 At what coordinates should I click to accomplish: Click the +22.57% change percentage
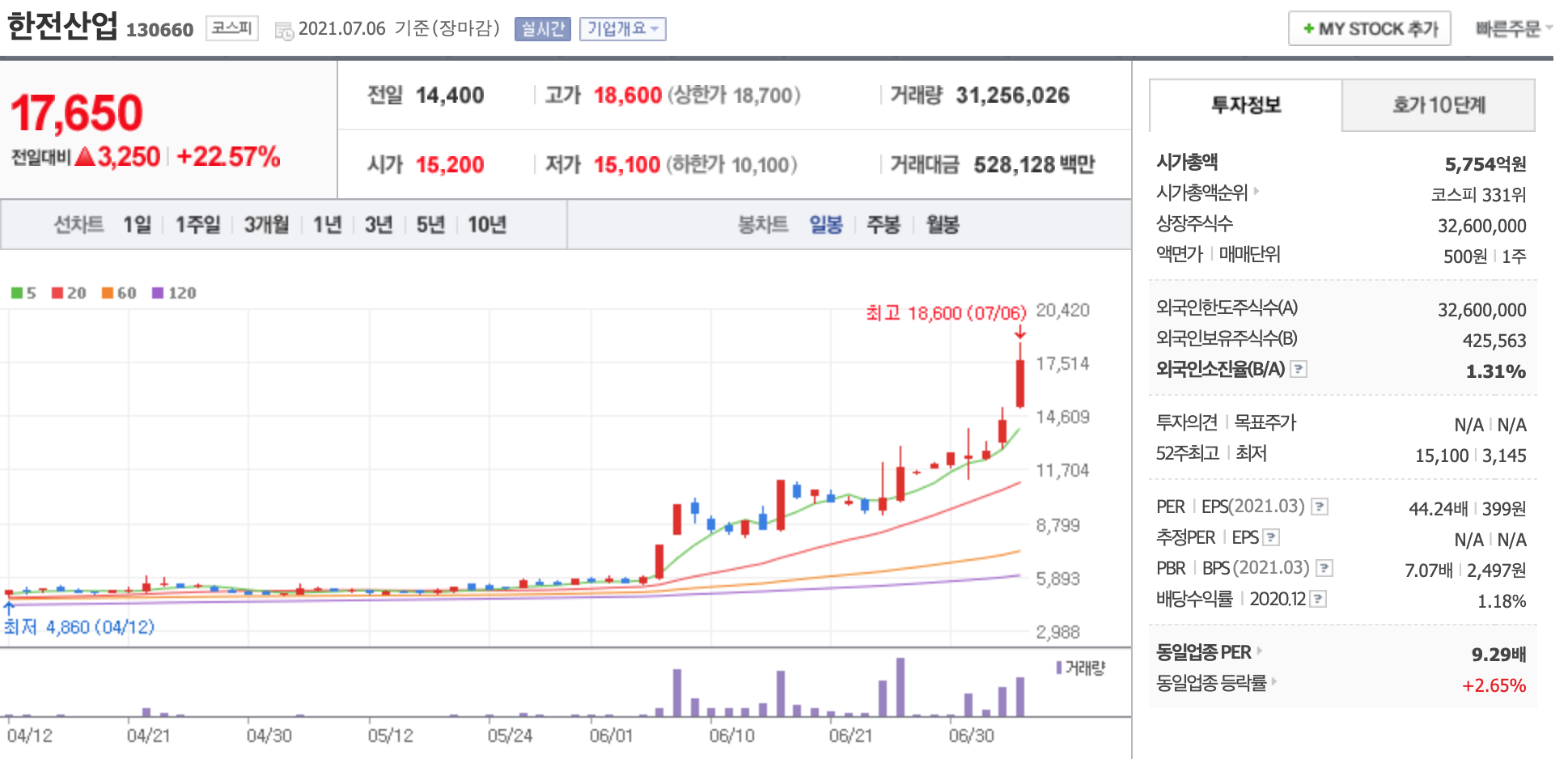[x=228, y=156]
